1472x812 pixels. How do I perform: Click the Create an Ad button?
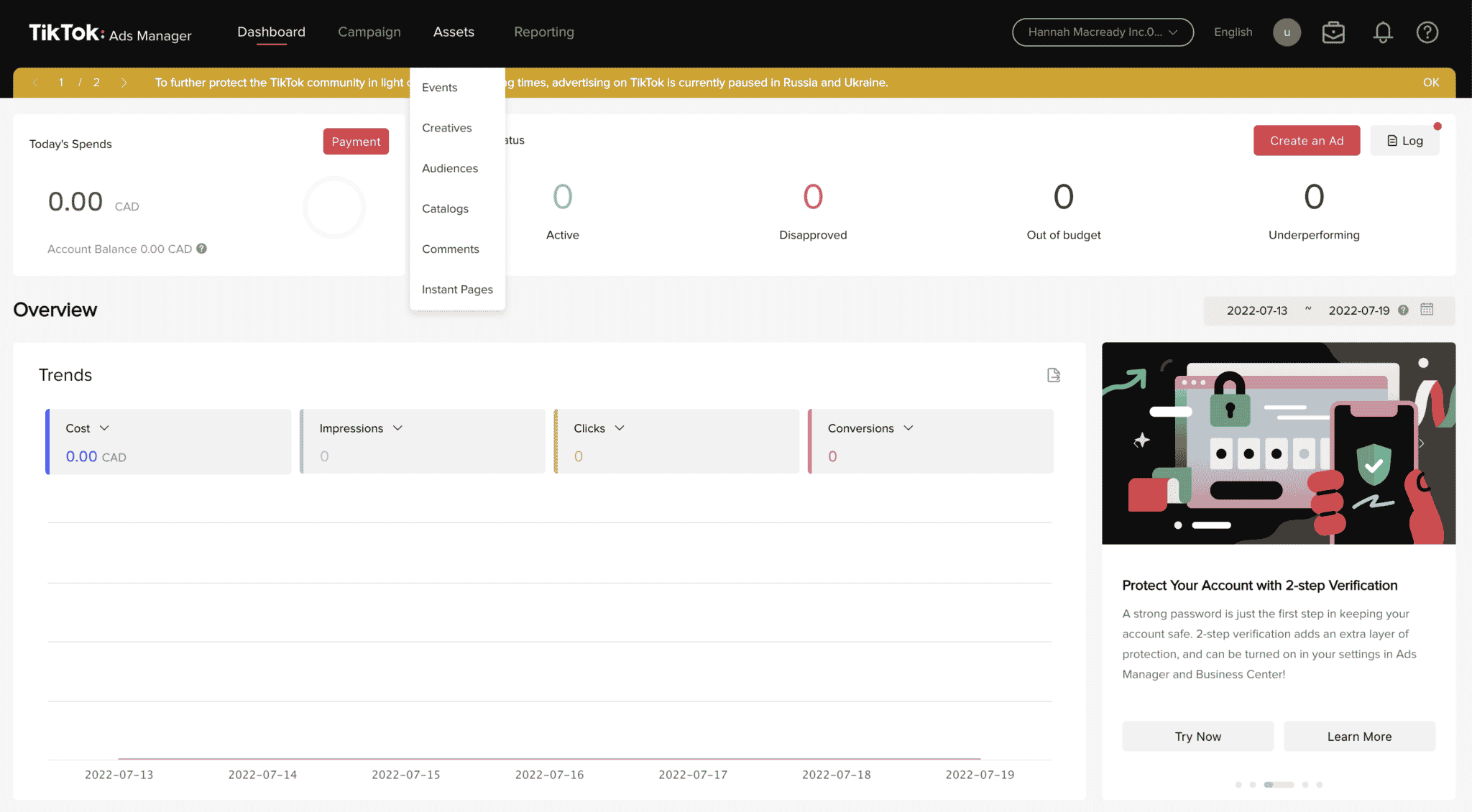1306,141
